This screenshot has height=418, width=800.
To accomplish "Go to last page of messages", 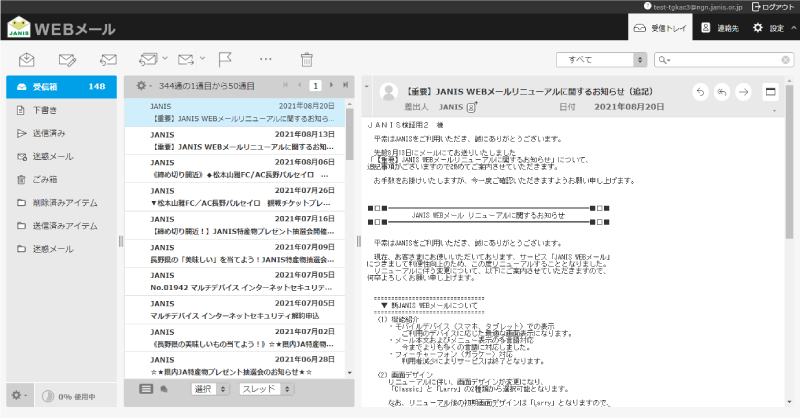I will click(345, 85).
